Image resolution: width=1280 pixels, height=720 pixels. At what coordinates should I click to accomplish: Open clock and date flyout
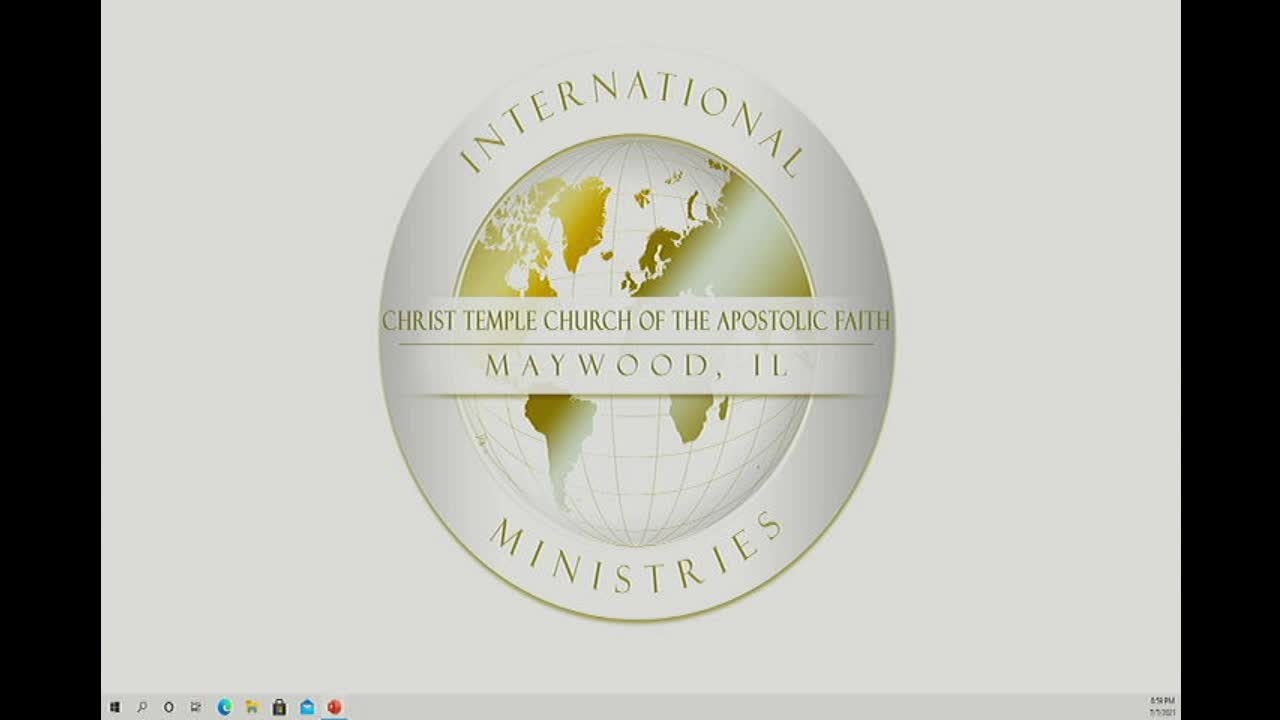(1162, 707)
